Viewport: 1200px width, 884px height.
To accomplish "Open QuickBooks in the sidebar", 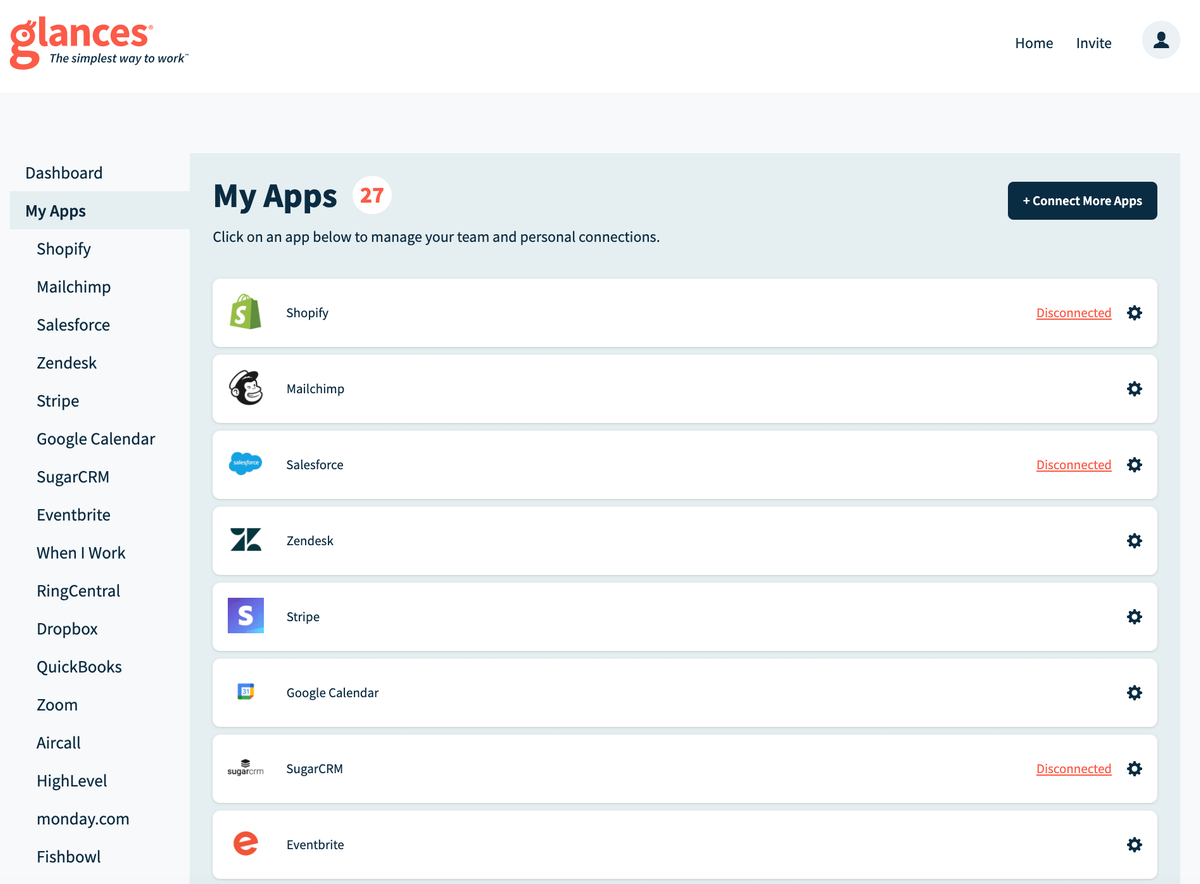I will point(79,667).
